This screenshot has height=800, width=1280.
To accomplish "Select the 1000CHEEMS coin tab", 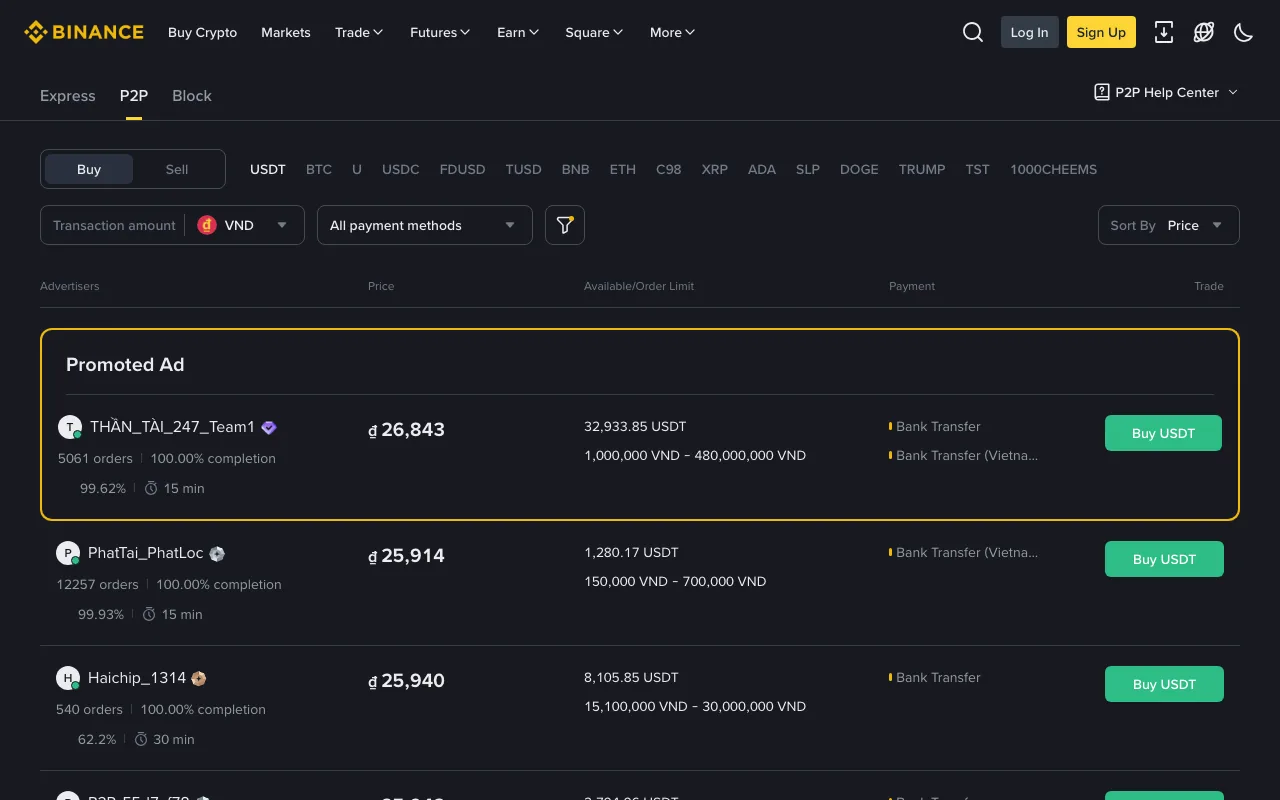I will click(x=1054, y=169).
